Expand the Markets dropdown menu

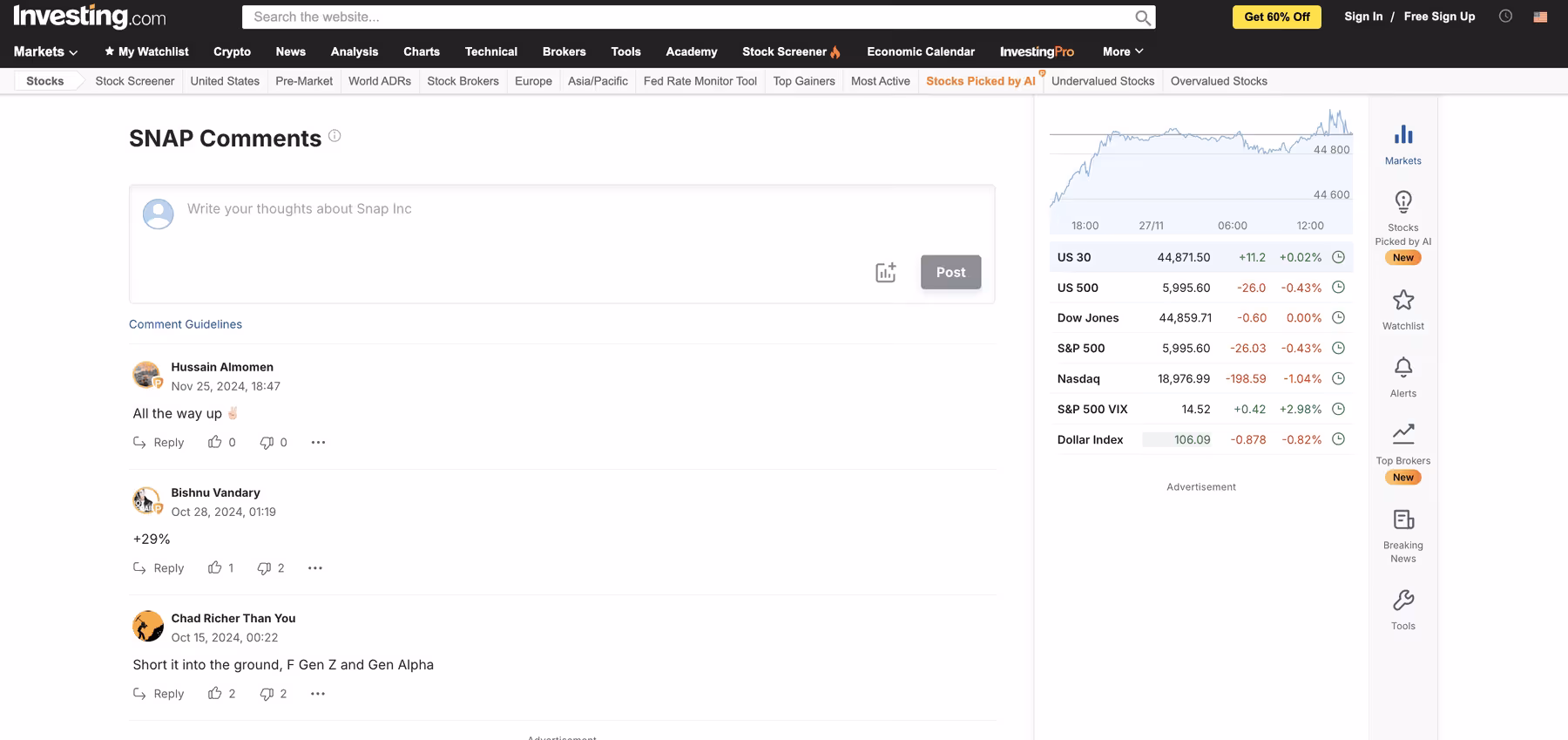pos(45,52)
